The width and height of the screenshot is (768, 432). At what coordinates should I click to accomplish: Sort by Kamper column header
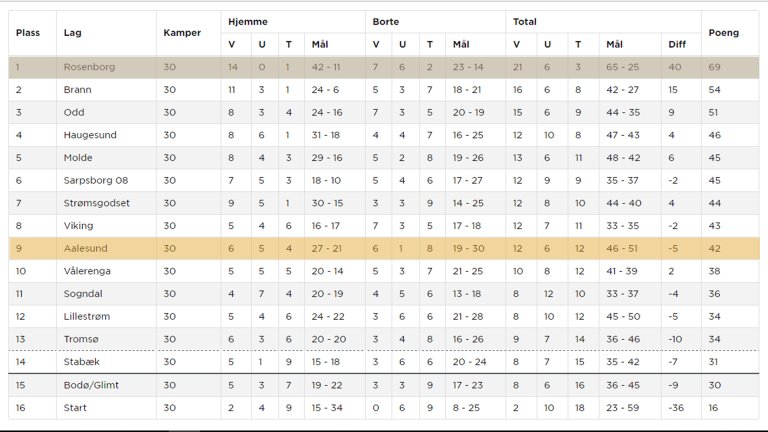181,33
